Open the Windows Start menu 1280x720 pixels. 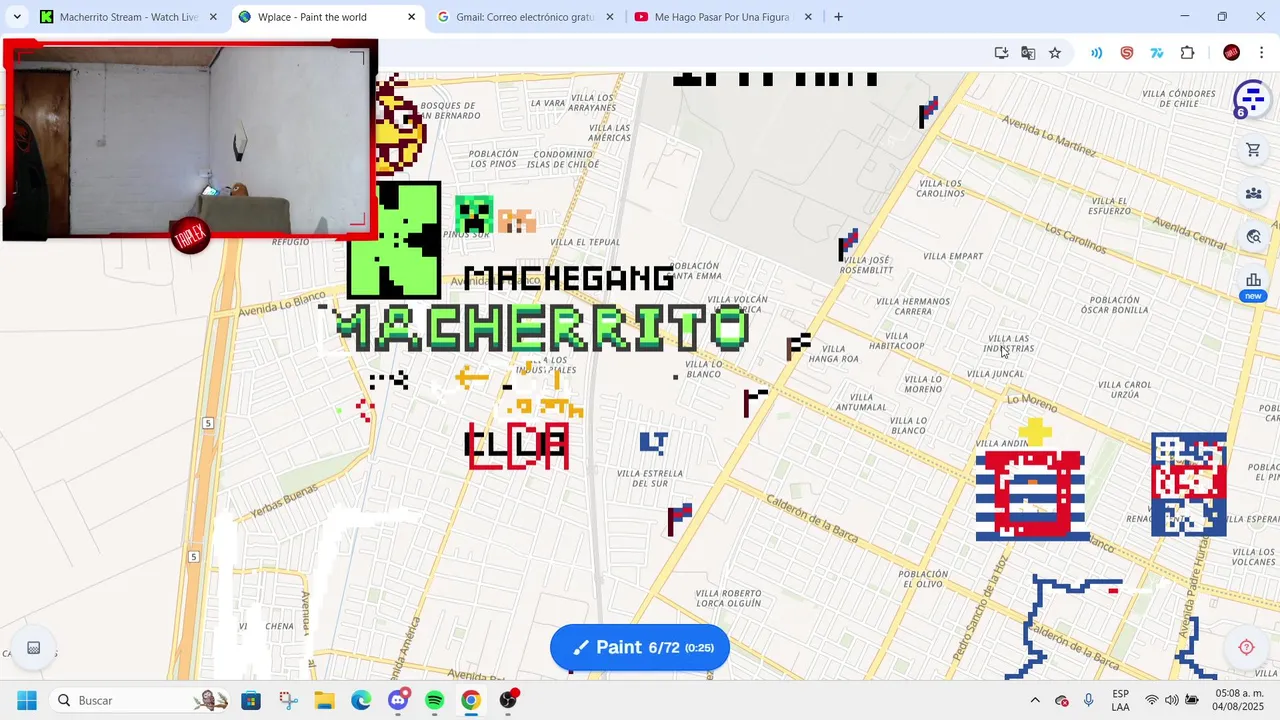click(x=27, y=700)
